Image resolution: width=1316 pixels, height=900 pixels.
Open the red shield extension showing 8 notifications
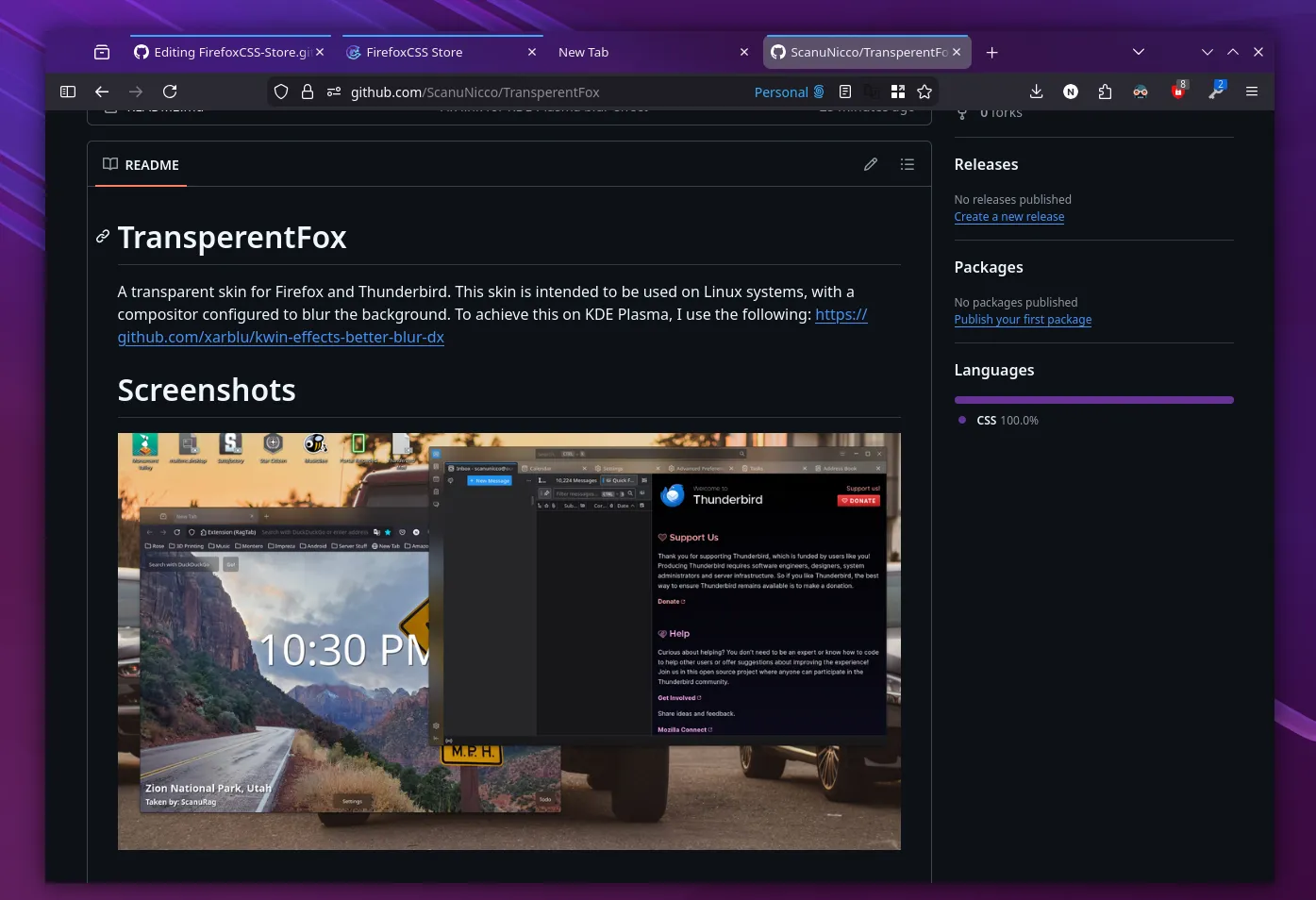pyautogui.click(x=1178, y=92)
